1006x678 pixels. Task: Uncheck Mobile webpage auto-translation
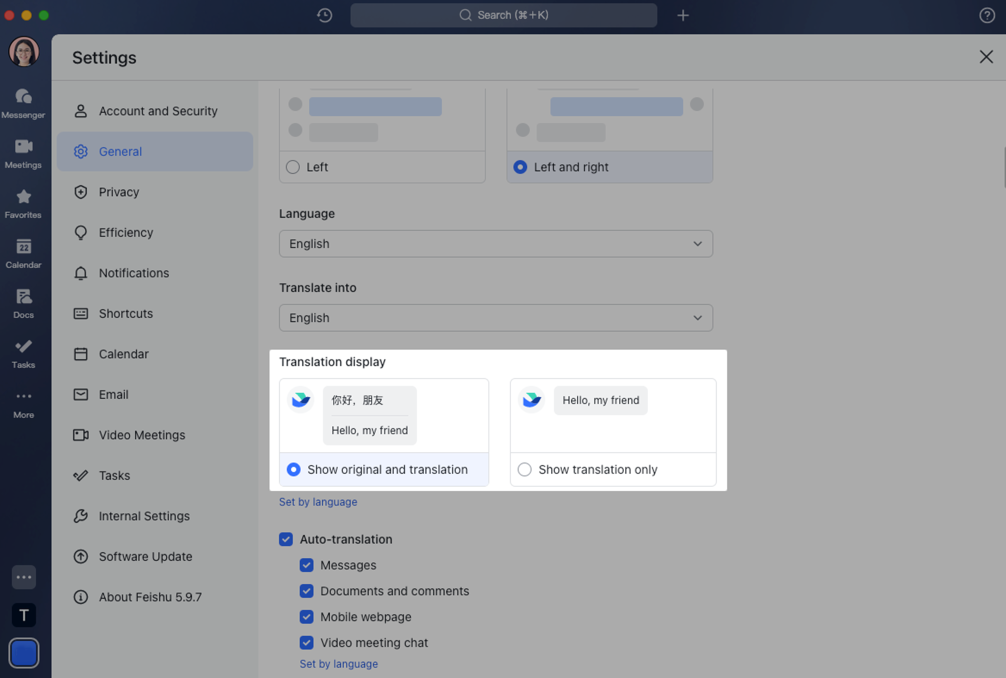click(x=307, y=616)
